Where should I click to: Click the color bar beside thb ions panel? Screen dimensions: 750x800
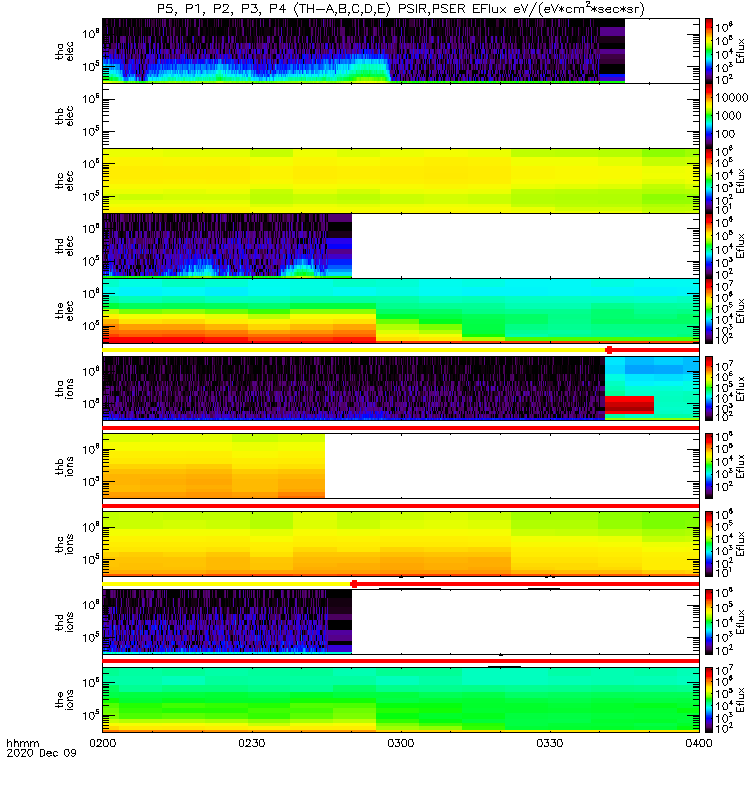(709, 466)
